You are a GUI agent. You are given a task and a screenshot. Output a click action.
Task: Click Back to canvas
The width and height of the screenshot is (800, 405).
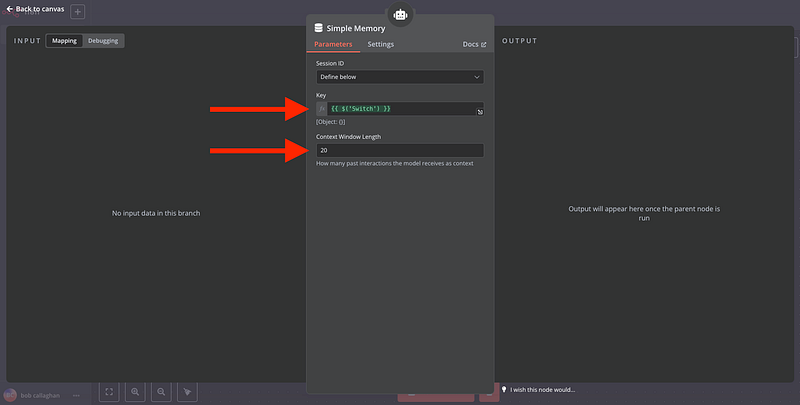(37, 9)
